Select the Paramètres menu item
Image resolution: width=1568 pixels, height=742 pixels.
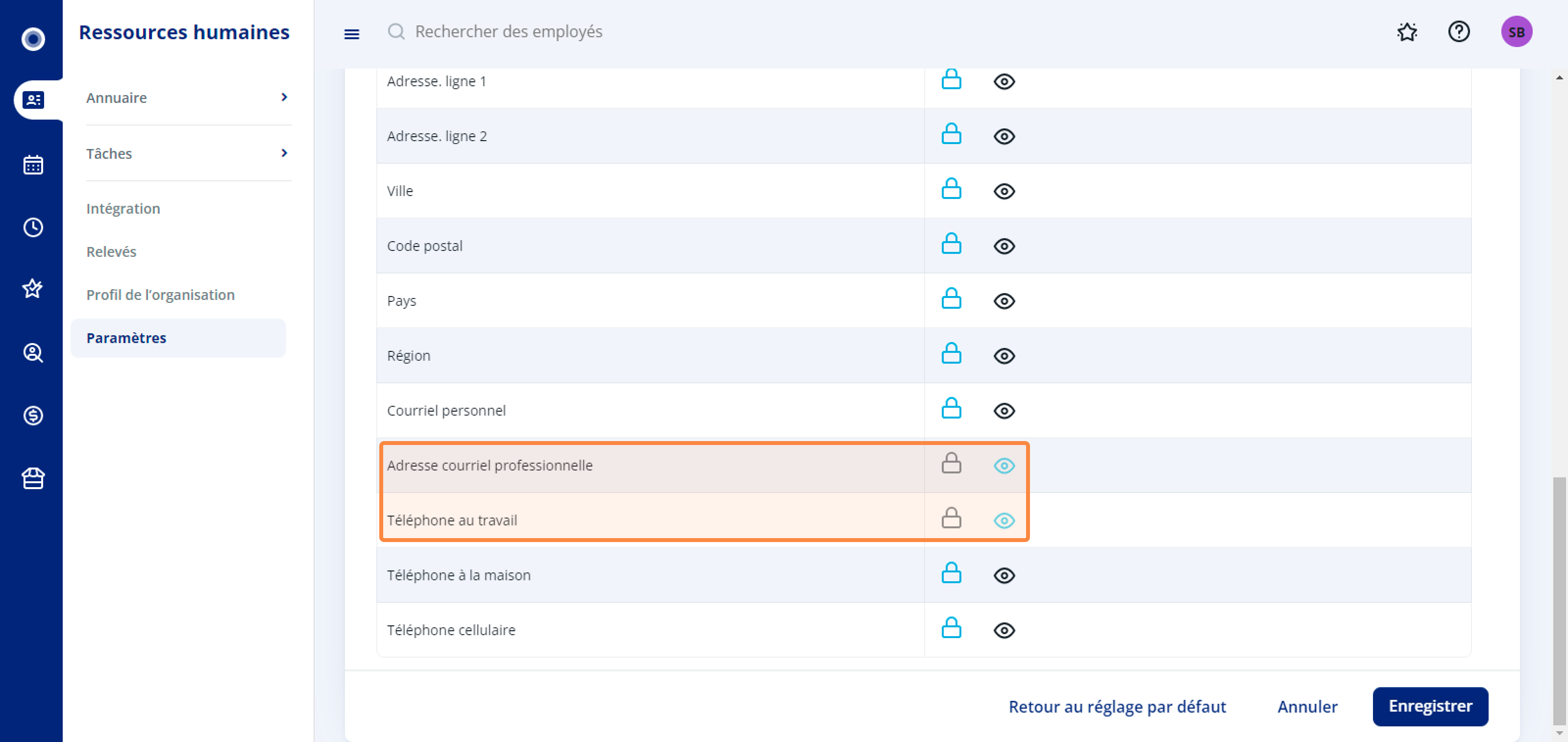(178, 338)
